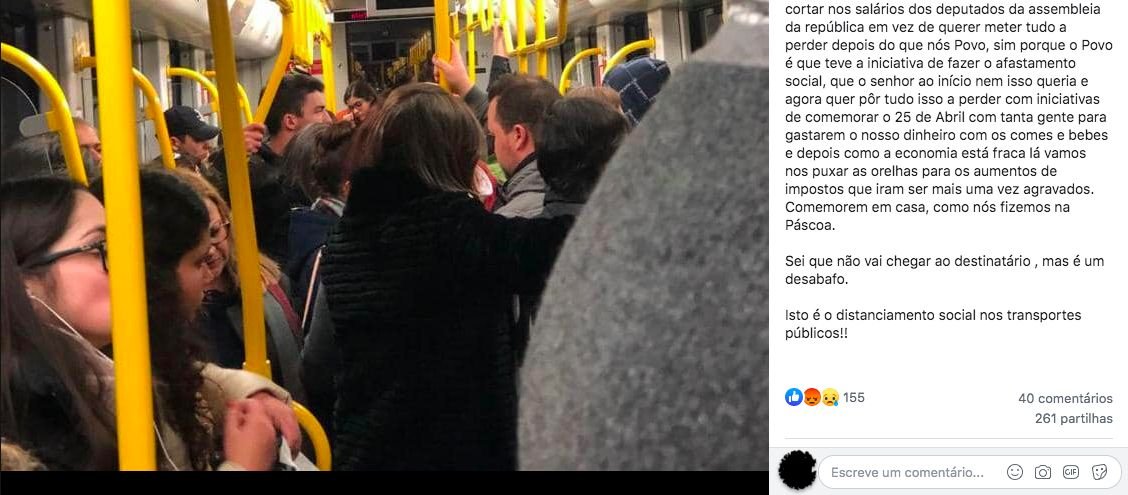Click the "Sei que não vai chegar" paragraph
This screenshot has height=495, width=1128.
coord(945,271)
